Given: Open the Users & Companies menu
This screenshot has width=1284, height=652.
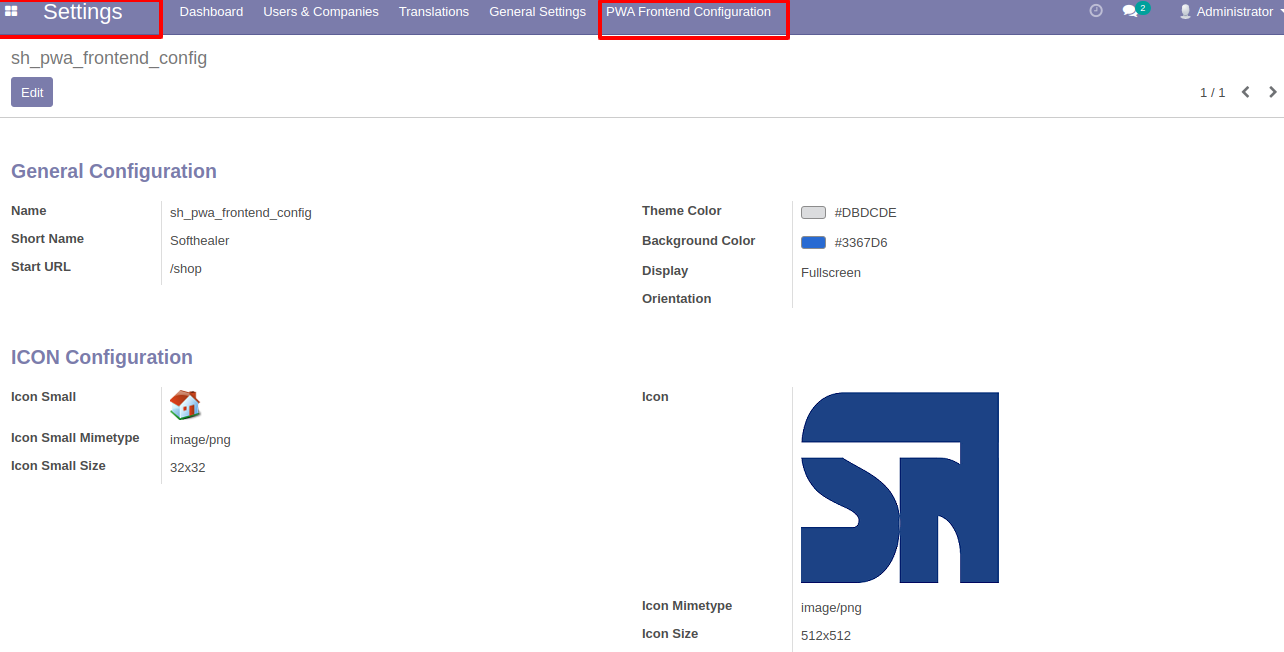Looking at the screenshot, I should pyautogui.click(x=321, y=12).
